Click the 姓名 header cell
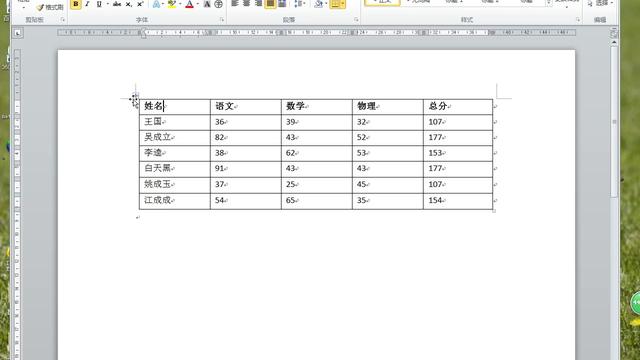This screenshot has height=360, width=640. click(x=175, y=107)
